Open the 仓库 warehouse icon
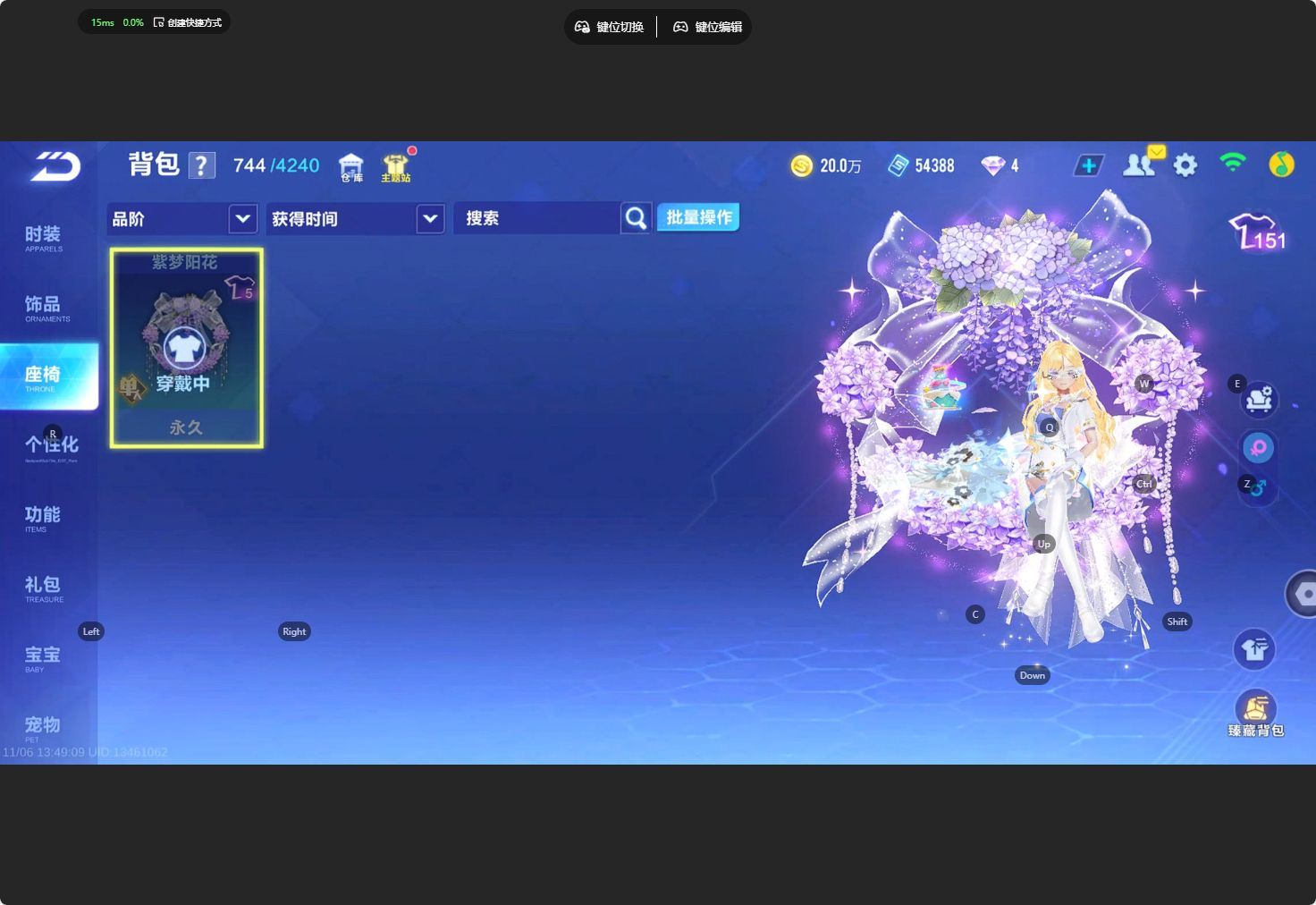 tap(350, 167)
